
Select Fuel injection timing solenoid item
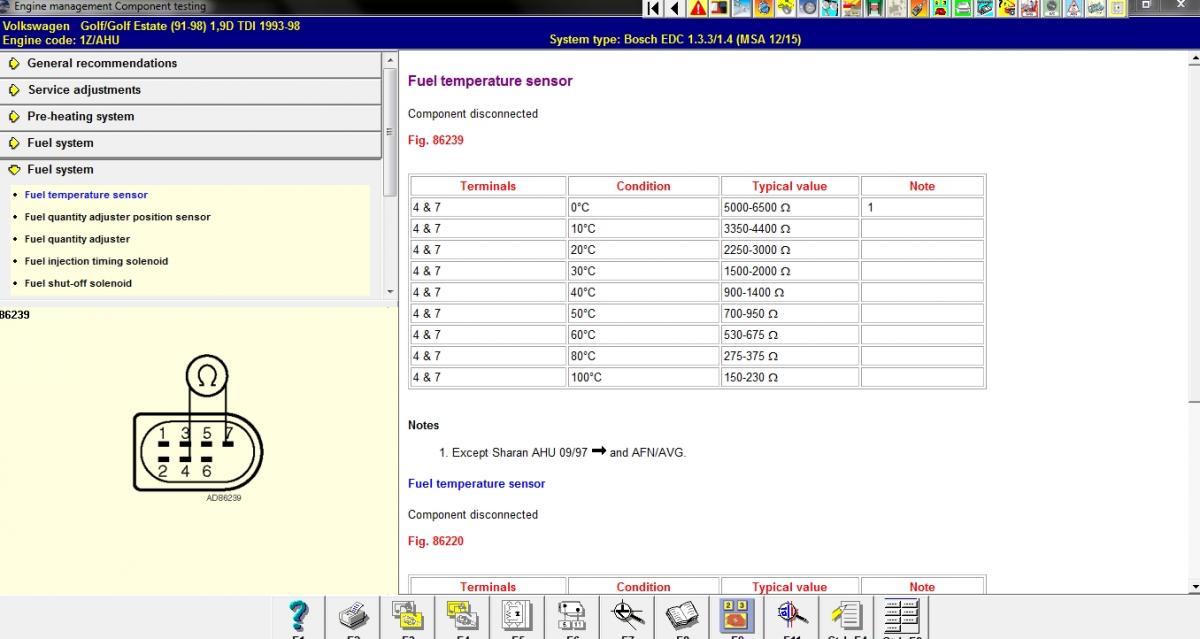click(x=96, y=261)
